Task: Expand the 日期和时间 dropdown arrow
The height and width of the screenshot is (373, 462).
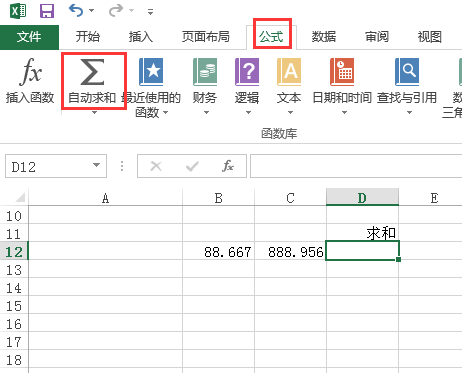Action: [344, 113]
